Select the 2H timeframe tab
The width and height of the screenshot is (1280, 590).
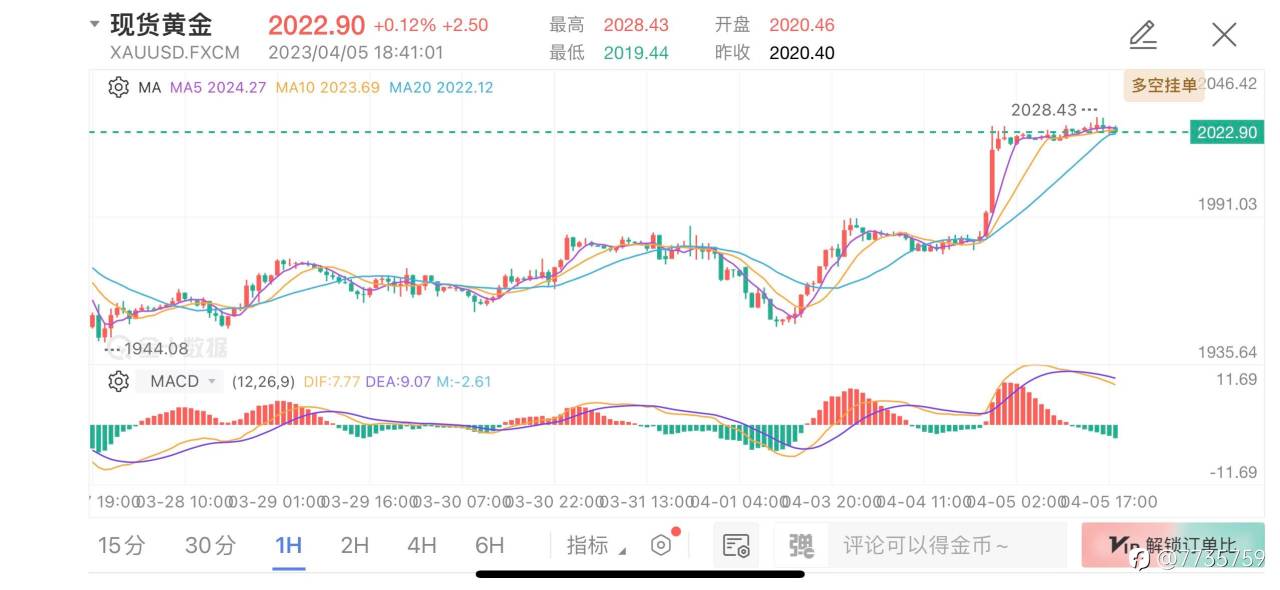coord(355,545)
